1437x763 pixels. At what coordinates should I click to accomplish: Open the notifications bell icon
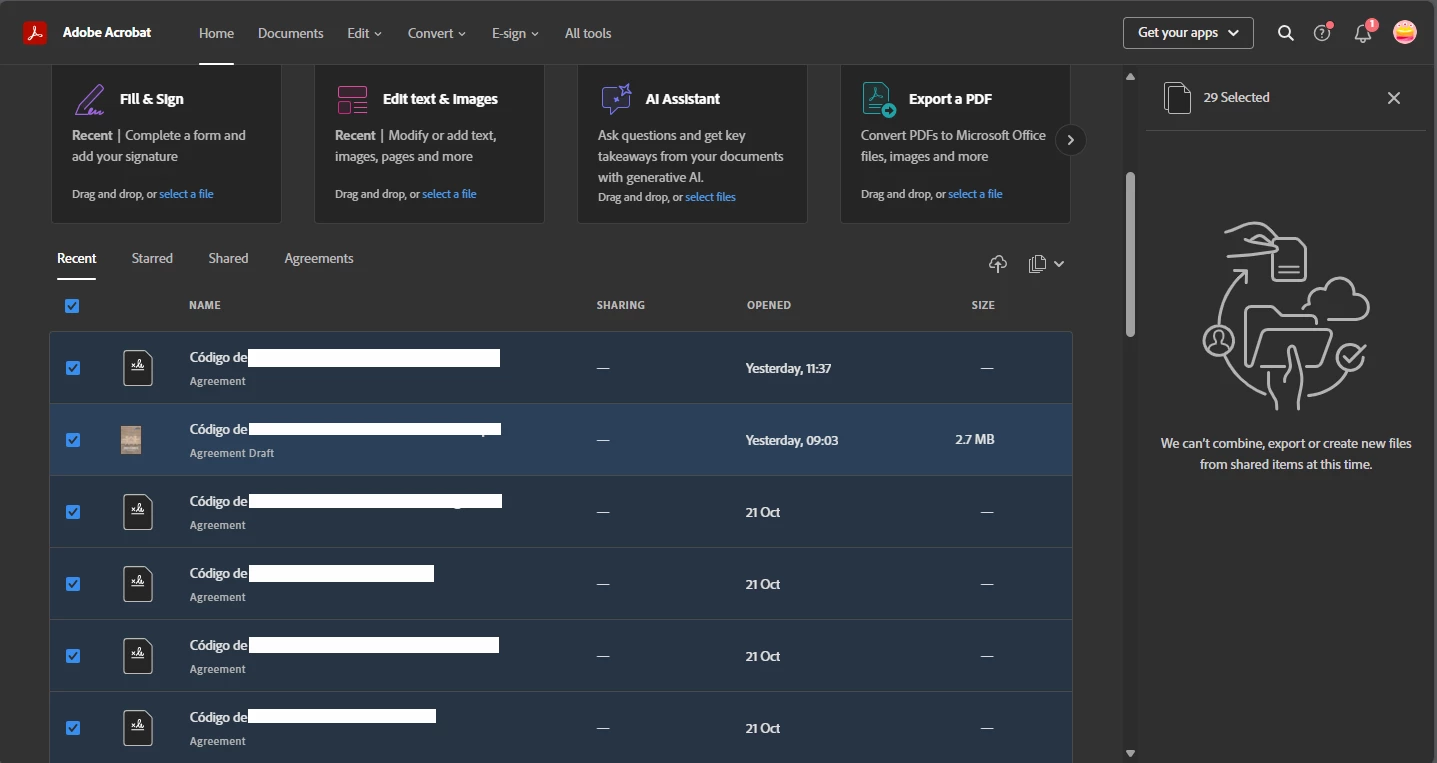[1363, 33]
